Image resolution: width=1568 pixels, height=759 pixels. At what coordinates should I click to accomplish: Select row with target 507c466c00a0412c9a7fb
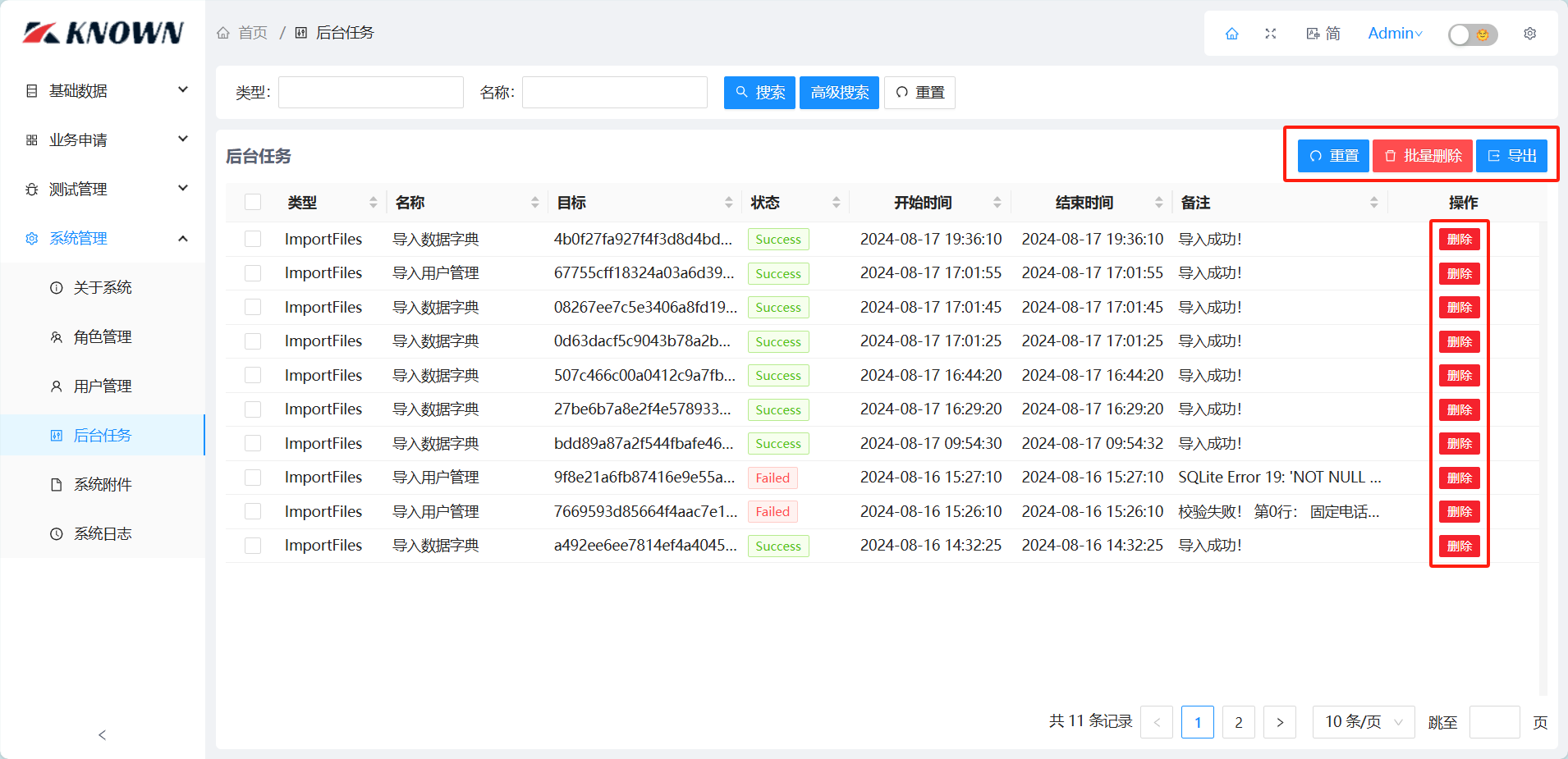tap(253, 375)
